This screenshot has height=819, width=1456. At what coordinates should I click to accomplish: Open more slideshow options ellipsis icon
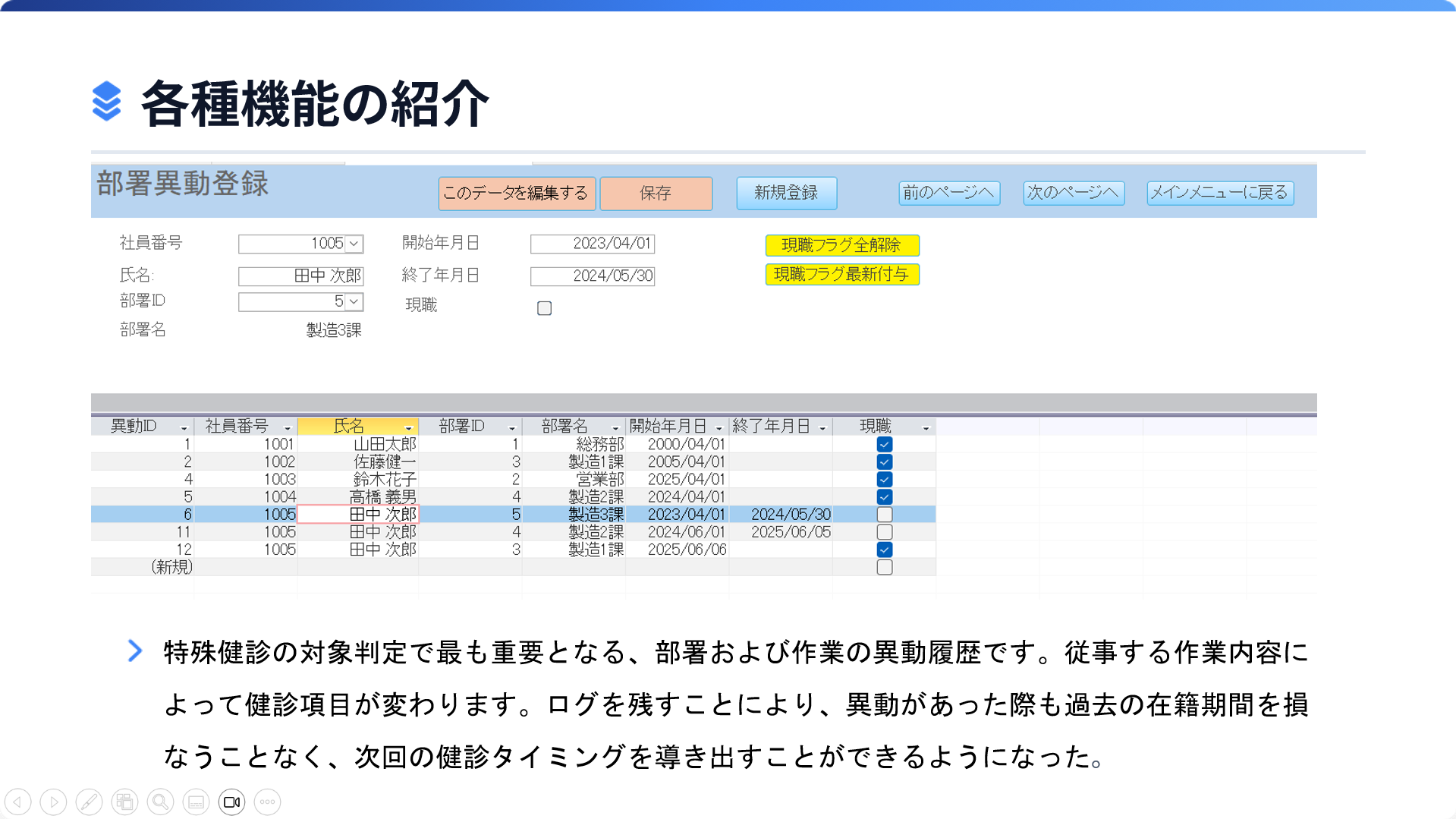(x=267, y=802)
